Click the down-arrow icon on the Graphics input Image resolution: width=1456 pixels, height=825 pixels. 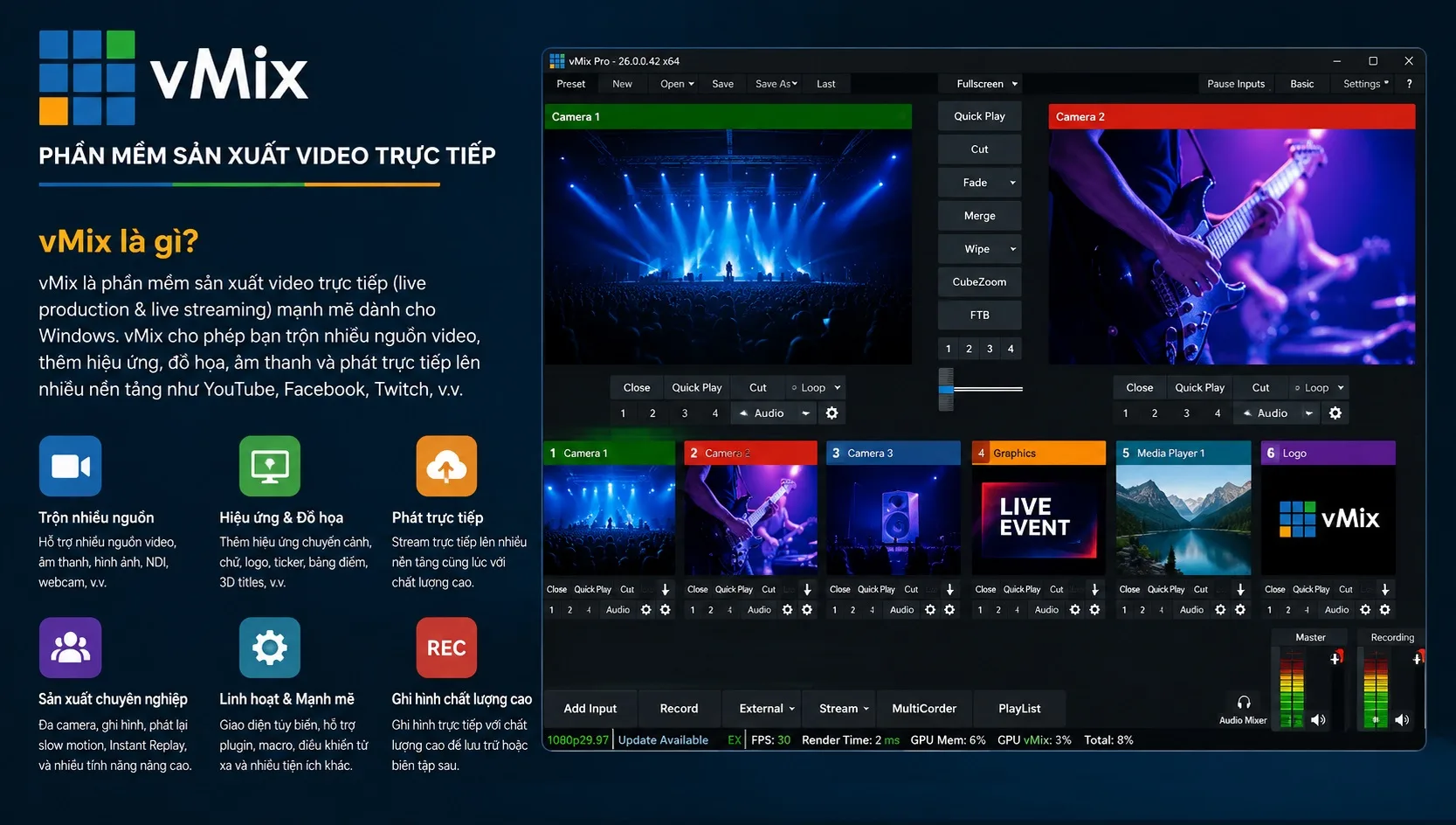click(x=1095, y=589)
